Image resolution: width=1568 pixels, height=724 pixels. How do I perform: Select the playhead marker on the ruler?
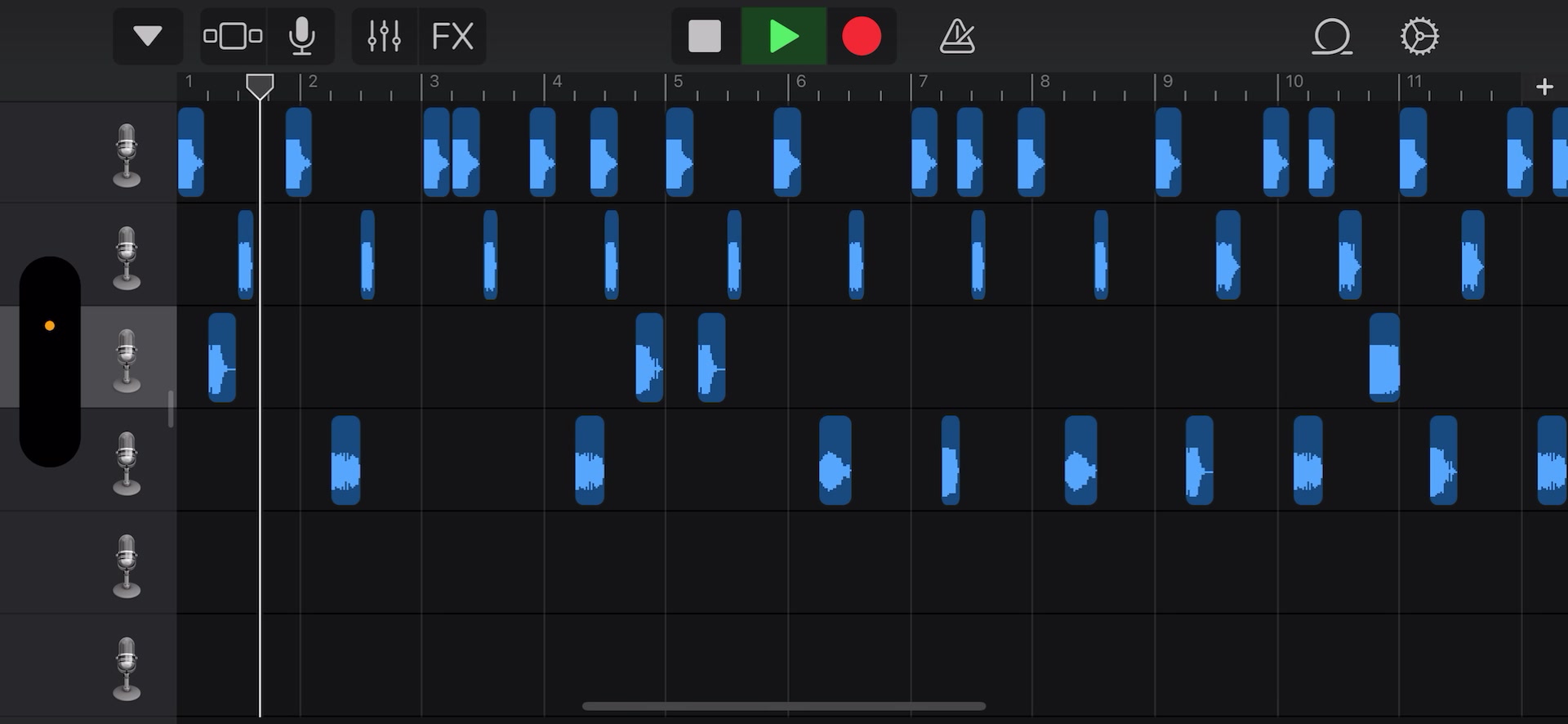[x=260, y=86]
